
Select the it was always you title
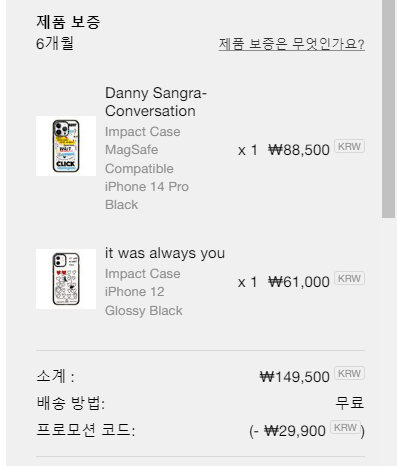(165, 253)
